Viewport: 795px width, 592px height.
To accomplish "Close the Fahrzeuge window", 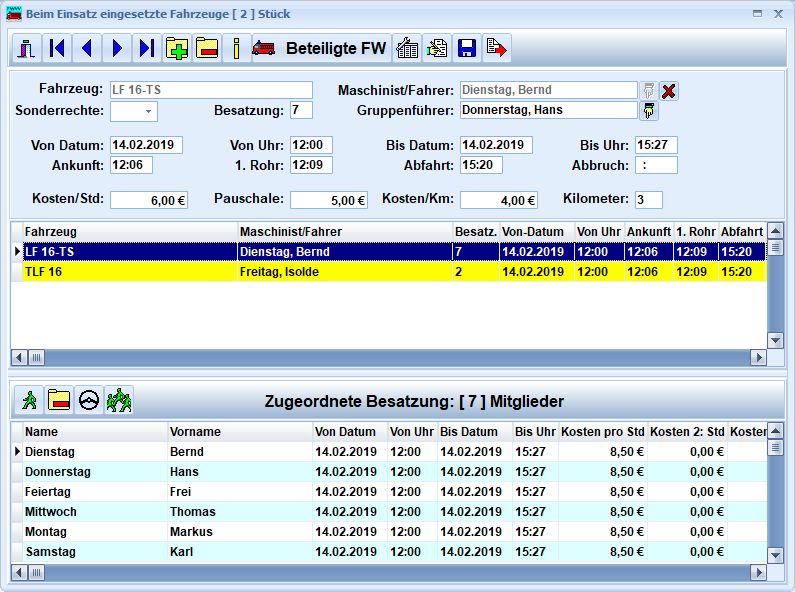I will point(778,14).
